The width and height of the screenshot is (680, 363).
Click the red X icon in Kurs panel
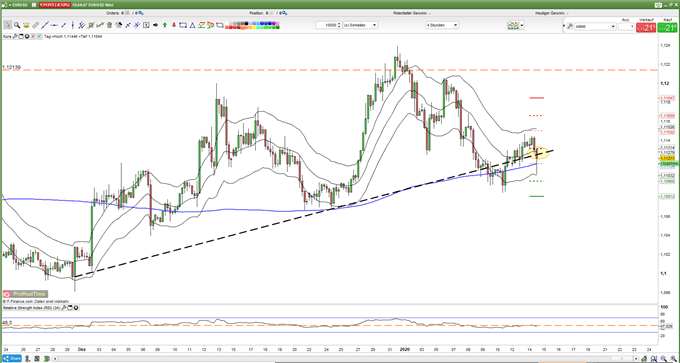[x=33, y=36]
